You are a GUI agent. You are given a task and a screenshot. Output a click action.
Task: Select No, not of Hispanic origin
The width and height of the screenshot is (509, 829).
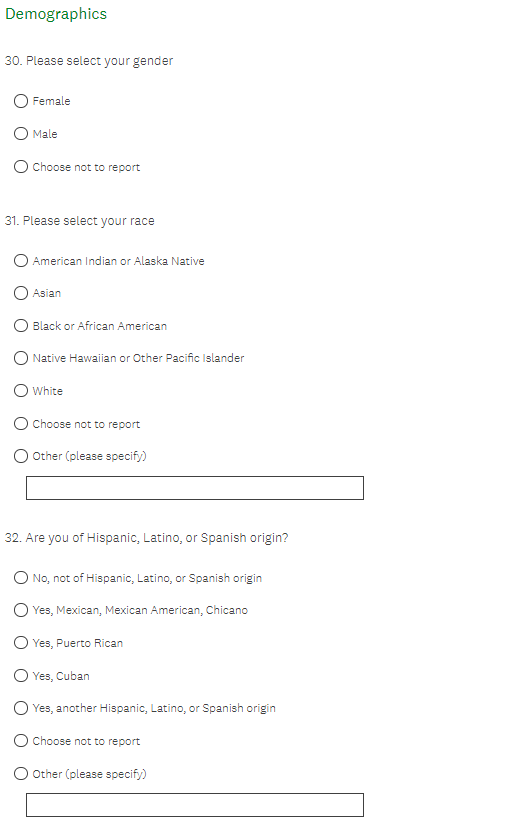(21, 578)
